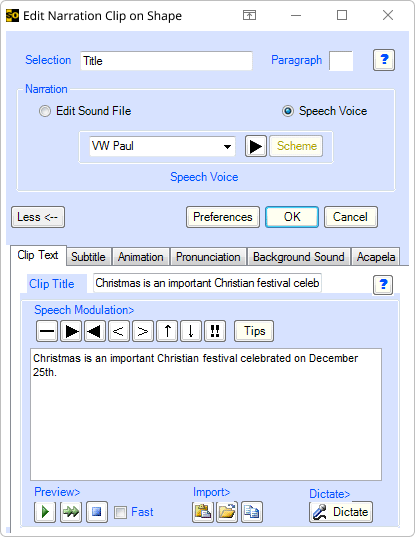Switch to the Clip Text tab
The width and height of the screenshot is (415, 537).
pyautogui.click(x=38, y=255)
